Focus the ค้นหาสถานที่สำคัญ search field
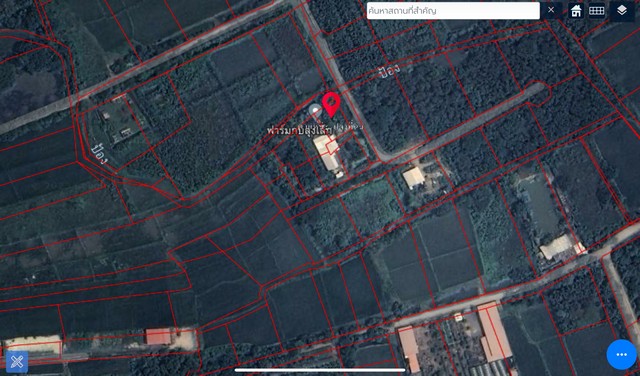640x376 pixels. (453, 11)
